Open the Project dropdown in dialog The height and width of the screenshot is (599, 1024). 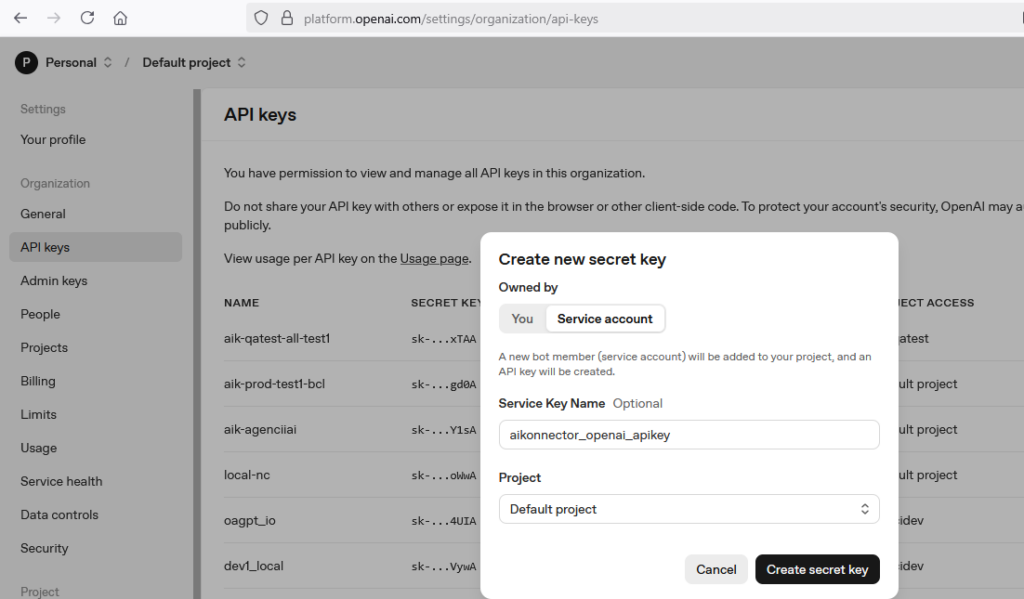pyautogui.click(x=688, y=509)
